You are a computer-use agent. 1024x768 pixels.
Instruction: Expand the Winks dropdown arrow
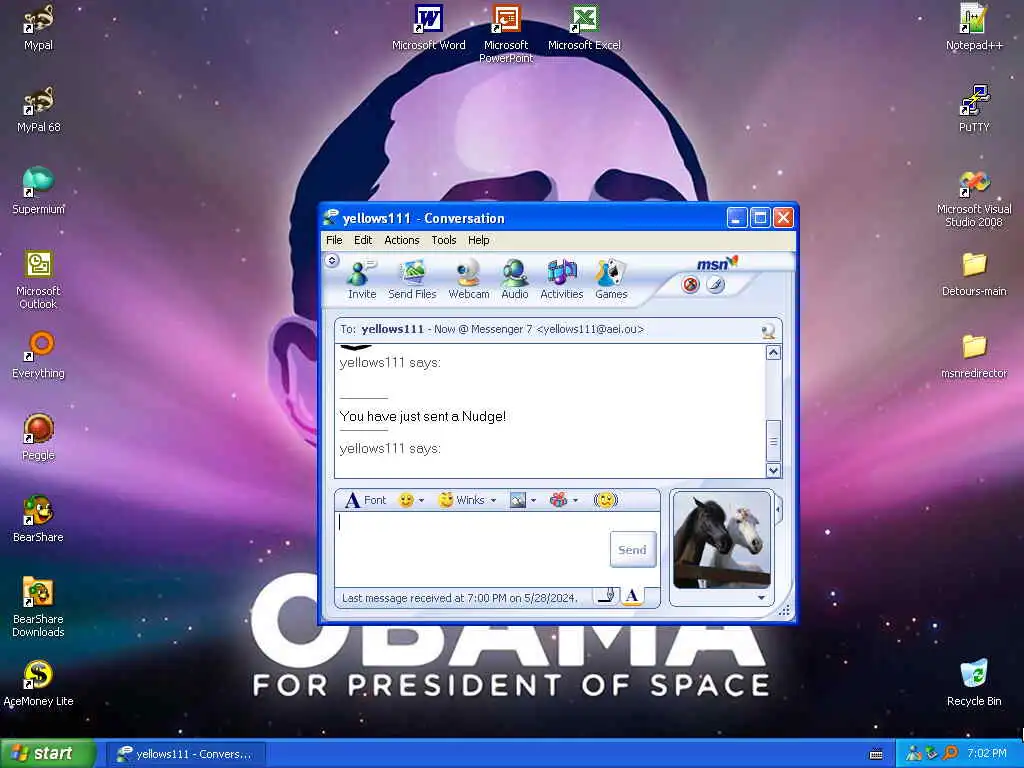tap(493, 501)
